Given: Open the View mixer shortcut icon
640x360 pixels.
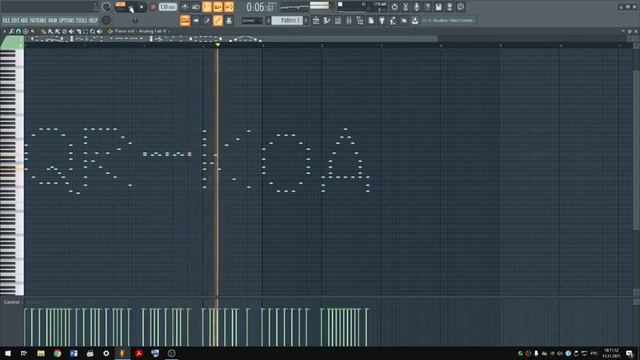Looking at the screenshot, I should pyautogui.click(x=349, y=20).
